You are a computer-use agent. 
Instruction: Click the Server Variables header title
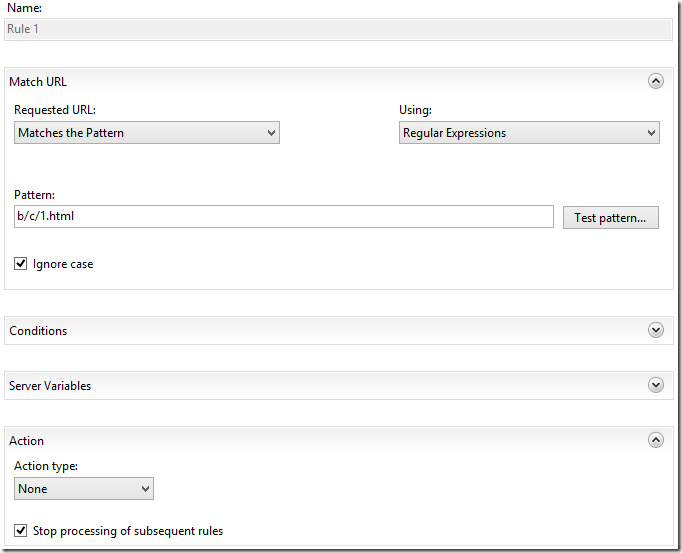[50, 386]
